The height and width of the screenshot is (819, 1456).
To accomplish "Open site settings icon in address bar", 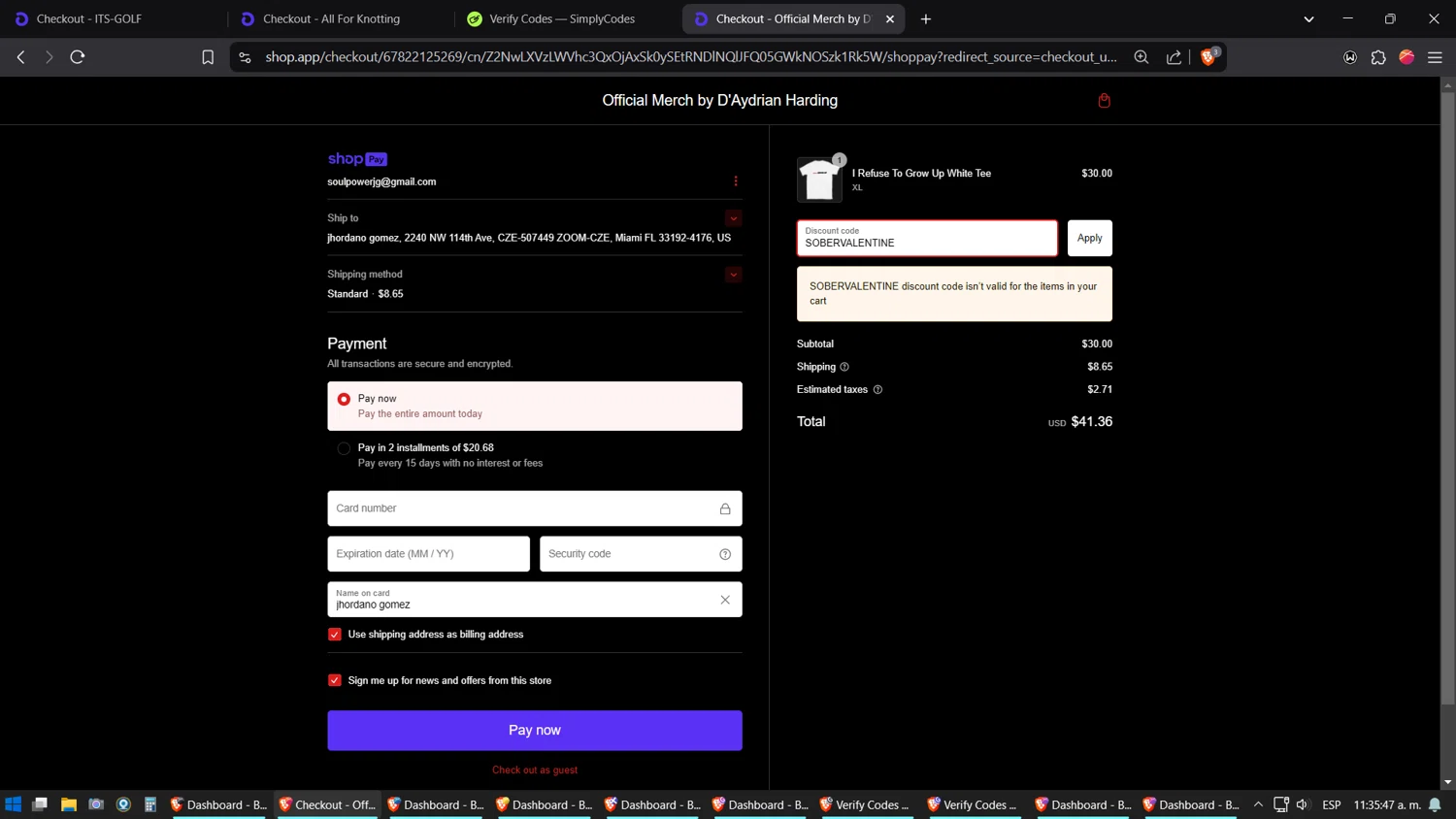I will point(245,57).
